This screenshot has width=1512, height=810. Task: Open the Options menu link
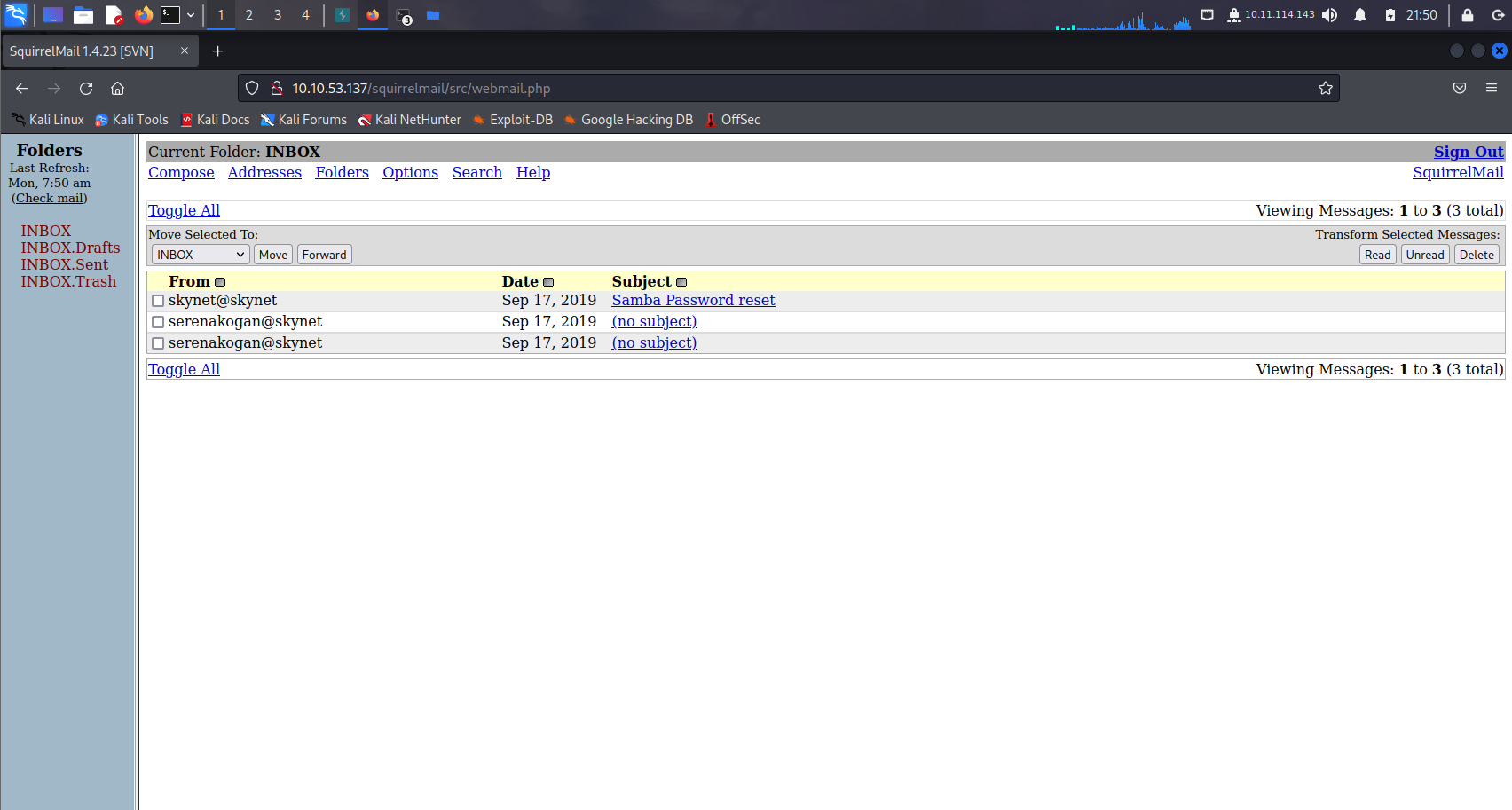(410, 172)
